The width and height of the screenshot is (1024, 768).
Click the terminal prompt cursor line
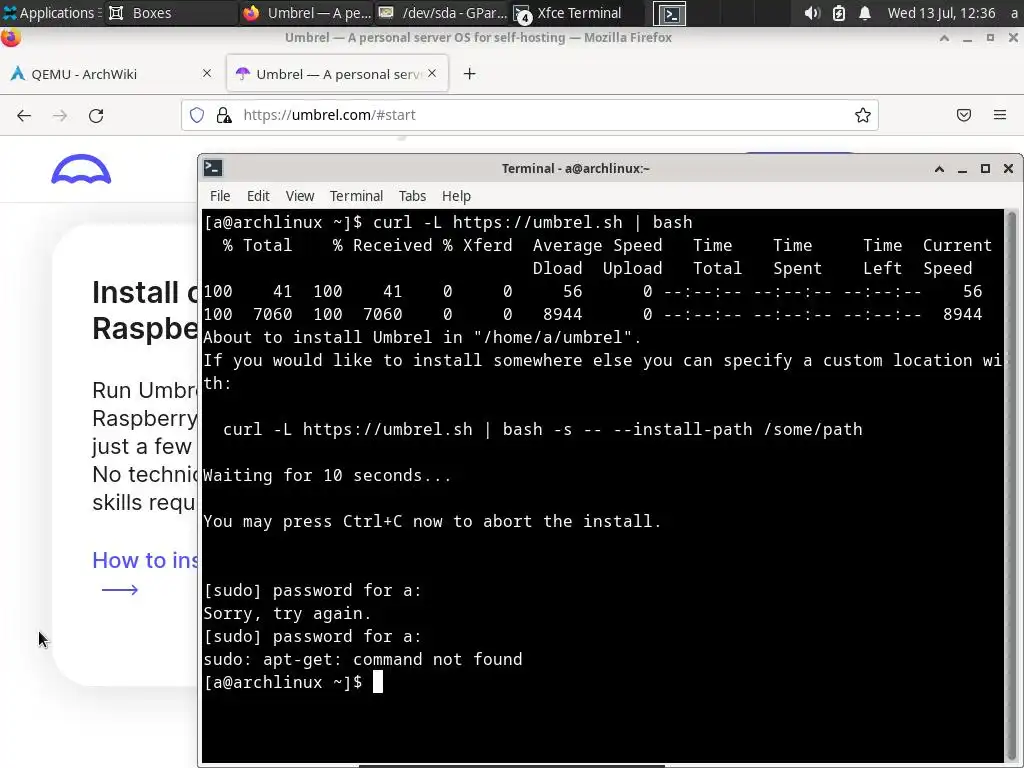pyautogui.click(x=293, y=682)
